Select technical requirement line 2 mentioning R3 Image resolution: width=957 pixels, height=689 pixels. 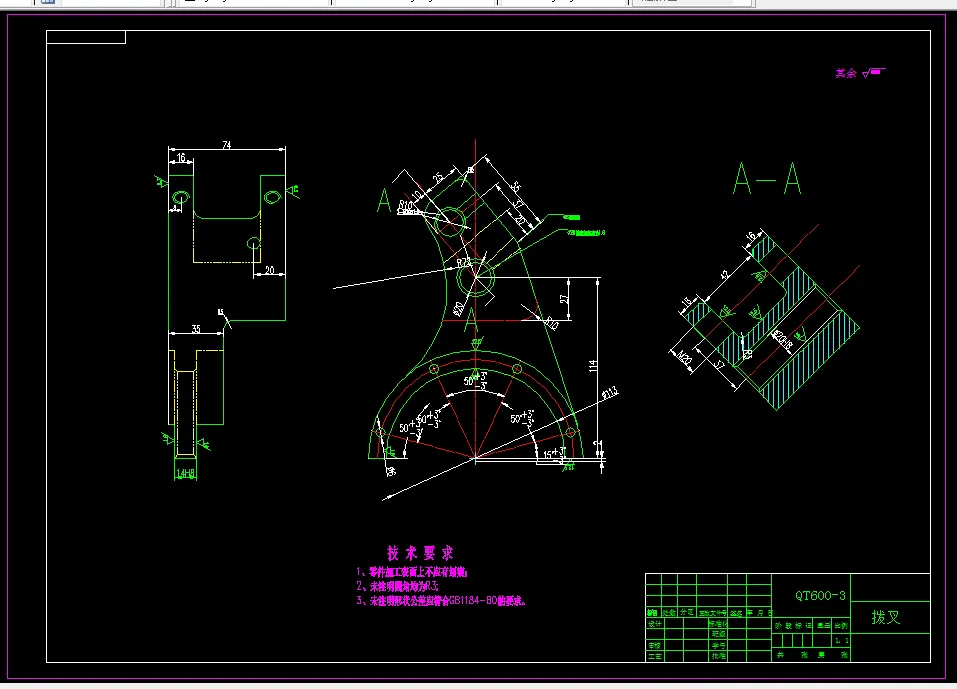397,586
